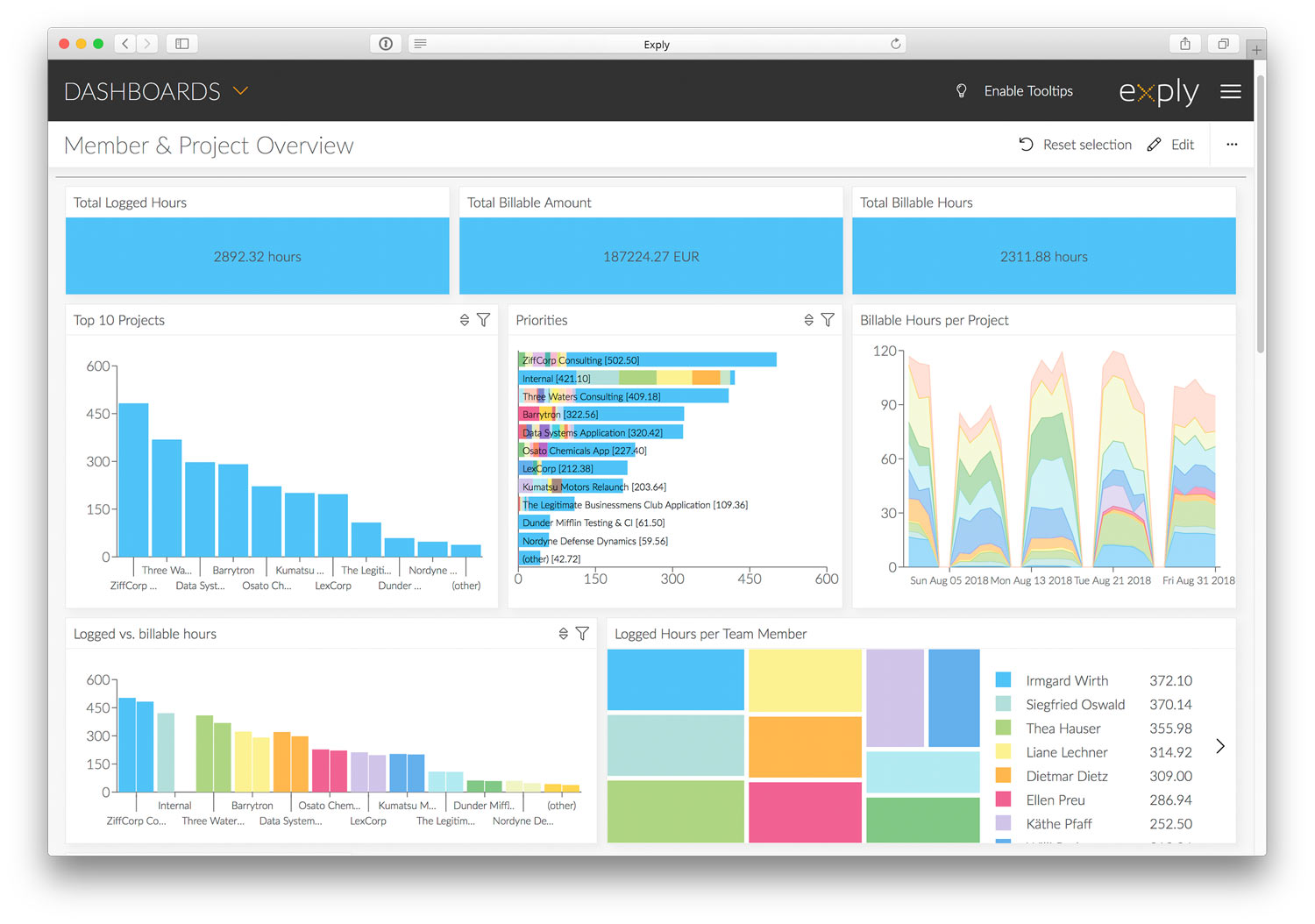Click the Total Billable Hours value tile
The height and width of the screenshot is (924, 1315).
pos(1043,256)
